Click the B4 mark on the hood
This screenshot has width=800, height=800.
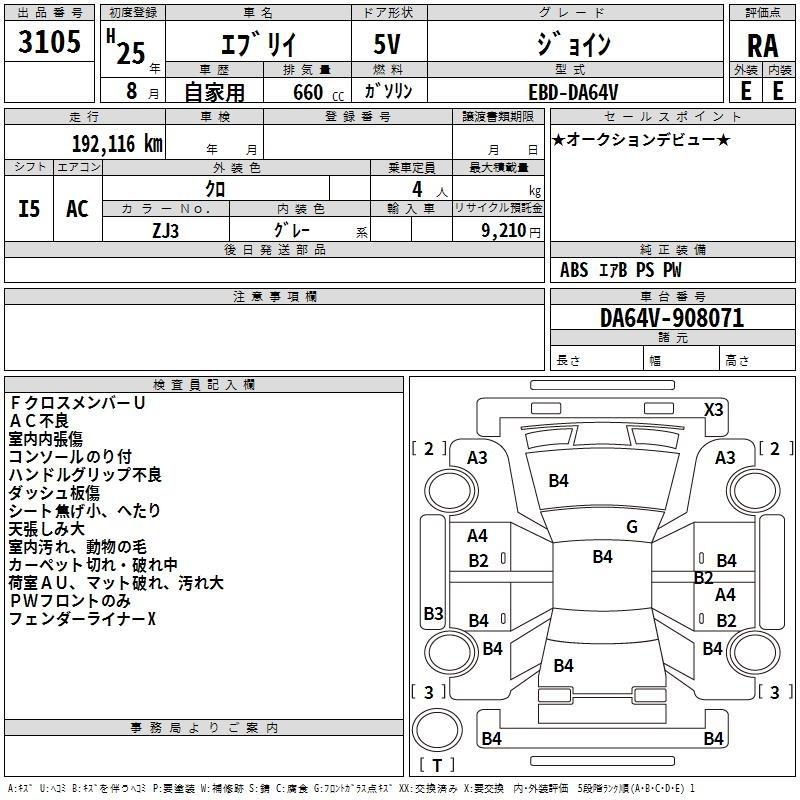[558, 481]
